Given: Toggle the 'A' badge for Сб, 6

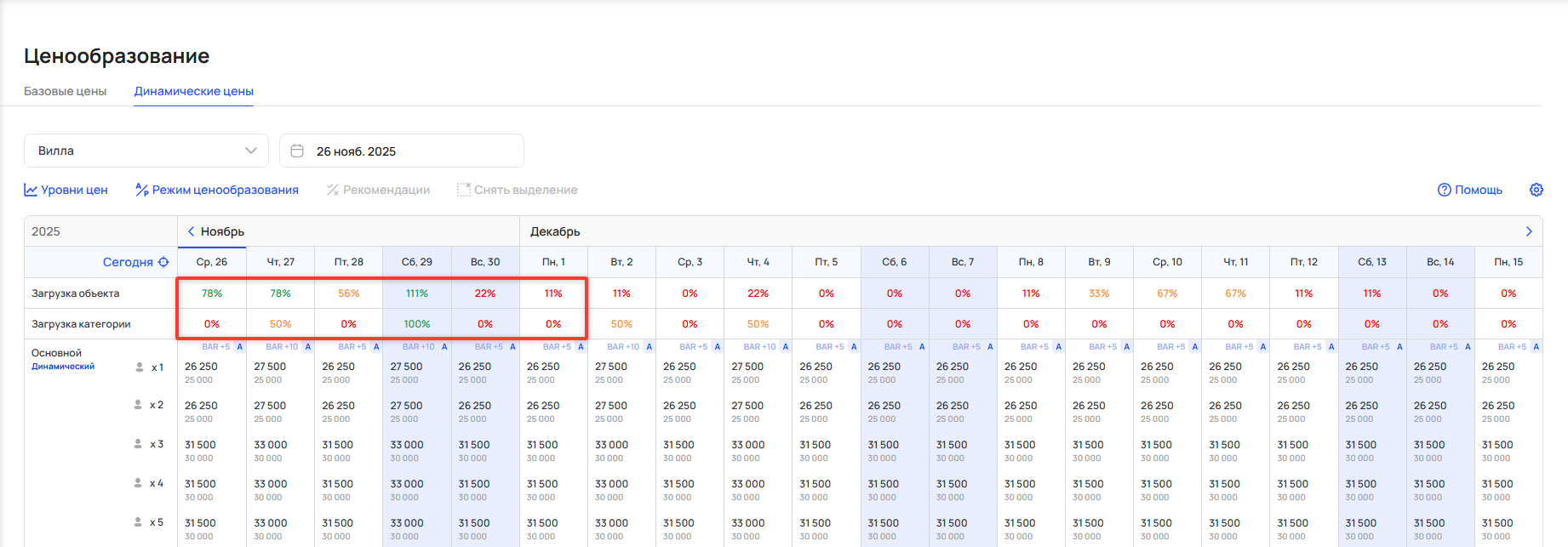Looking at the screenshot, I should pos(922,347).
